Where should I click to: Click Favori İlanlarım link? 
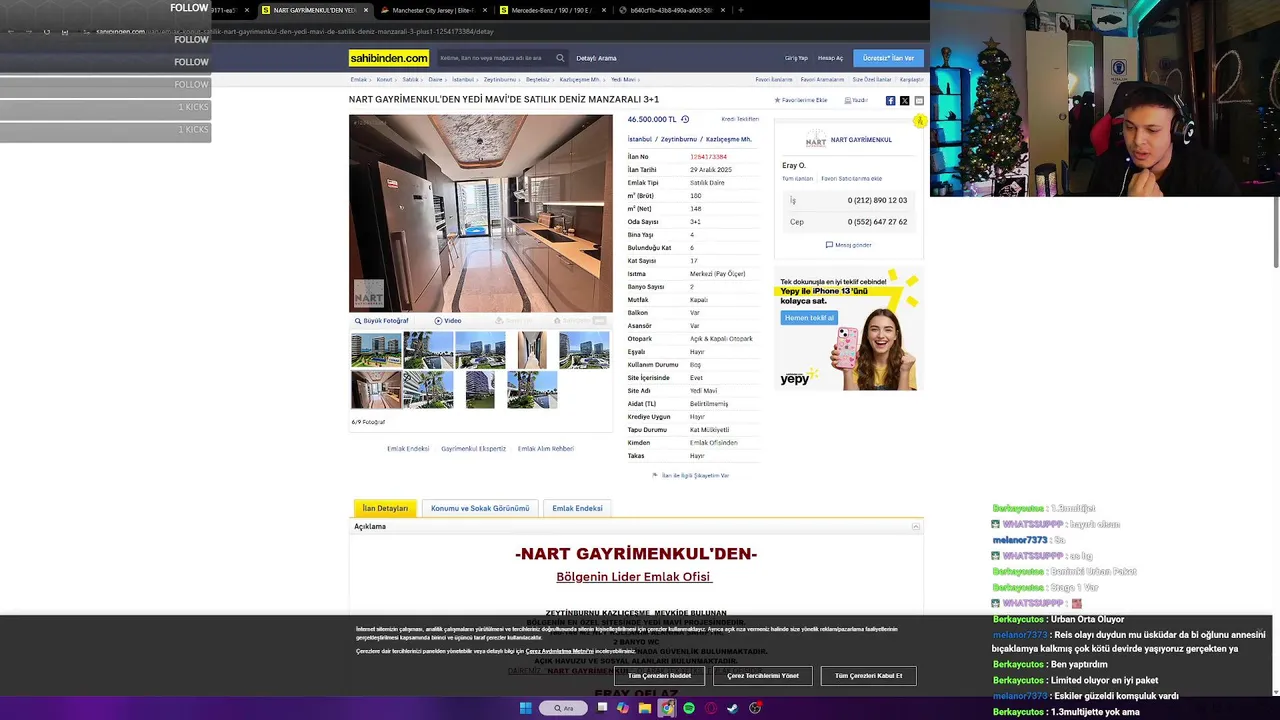coord(774,79)
